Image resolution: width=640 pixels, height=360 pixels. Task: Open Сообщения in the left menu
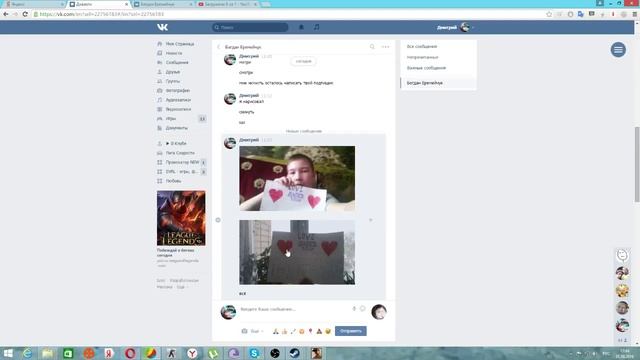tap(177, 62)
